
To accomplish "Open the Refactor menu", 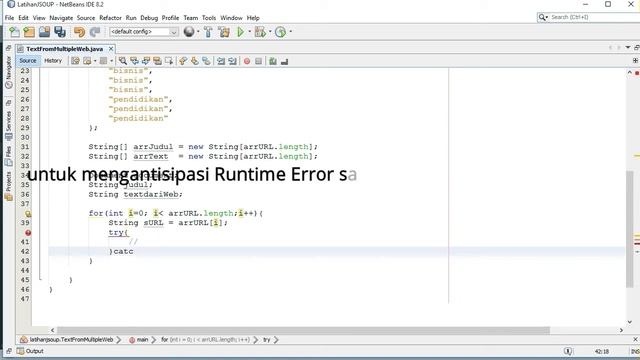I will pyautogui.click(x=110, y=18).
